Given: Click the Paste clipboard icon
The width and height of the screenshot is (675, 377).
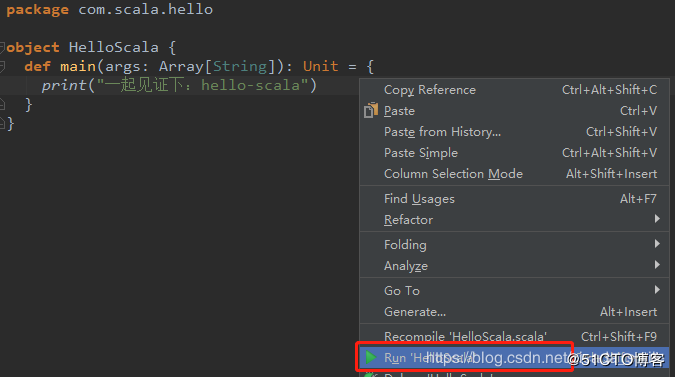Looking at the screenshot, I should coord(371,111).
